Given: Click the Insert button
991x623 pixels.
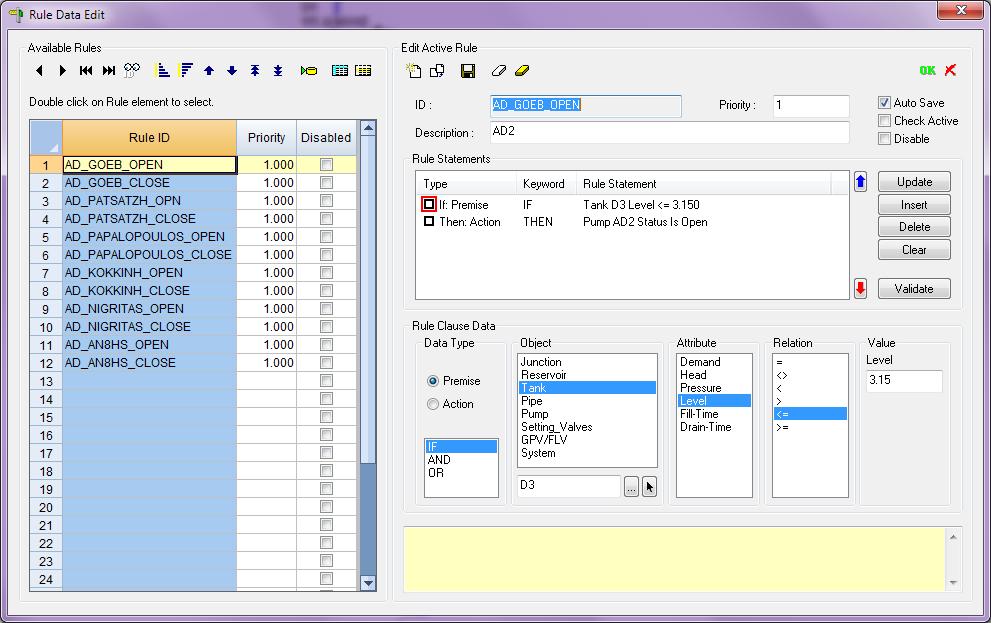Looking at the screenshot, I should coord(914,205).
